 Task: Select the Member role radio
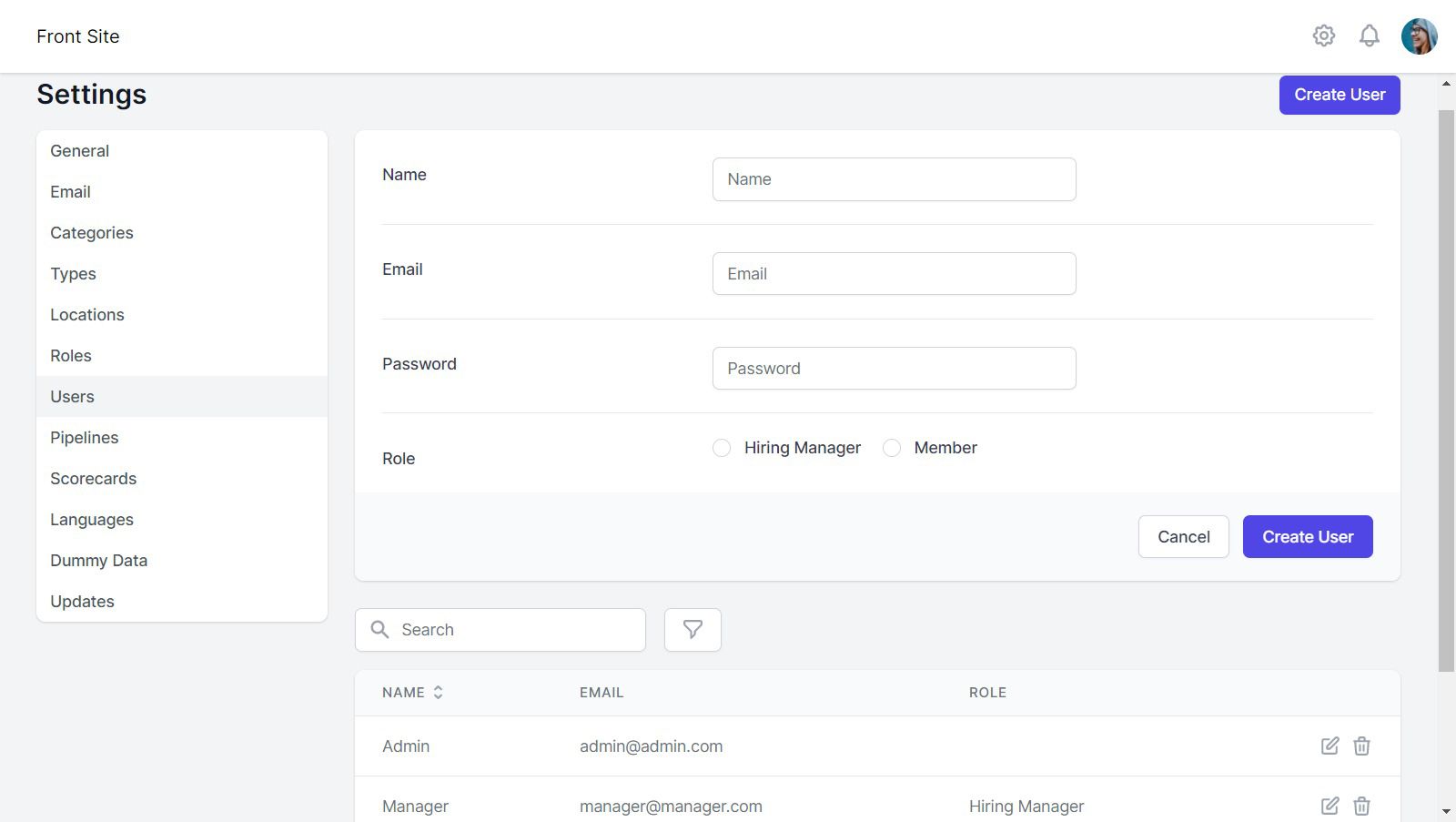(892, 448)
